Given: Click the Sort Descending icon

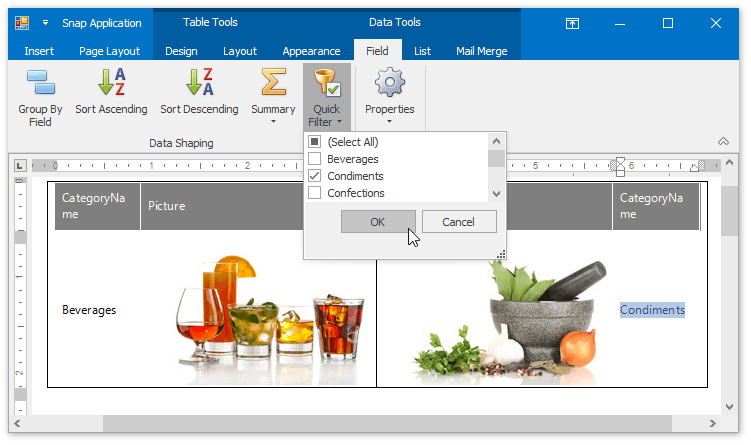Looking at the screenshot, I should click(x=199, y=82).
